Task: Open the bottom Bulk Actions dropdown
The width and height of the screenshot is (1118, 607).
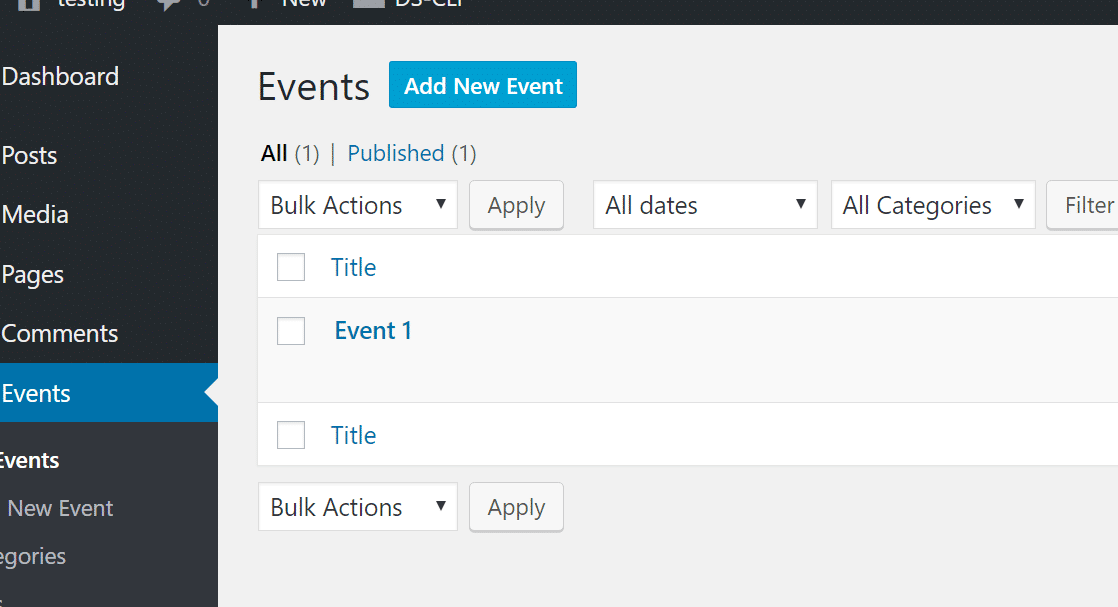Action: click(x=357, y=507)
